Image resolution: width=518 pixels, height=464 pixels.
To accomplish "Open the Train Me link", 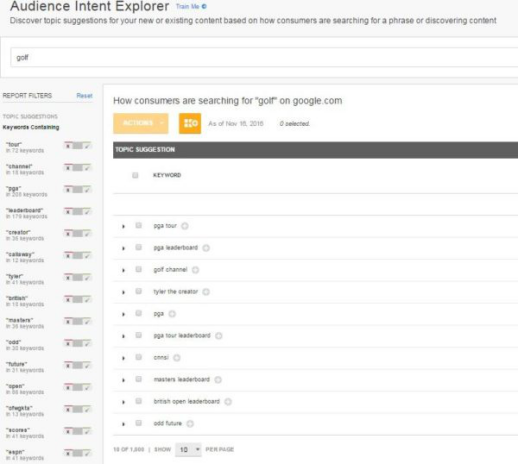I will point(188,6).
